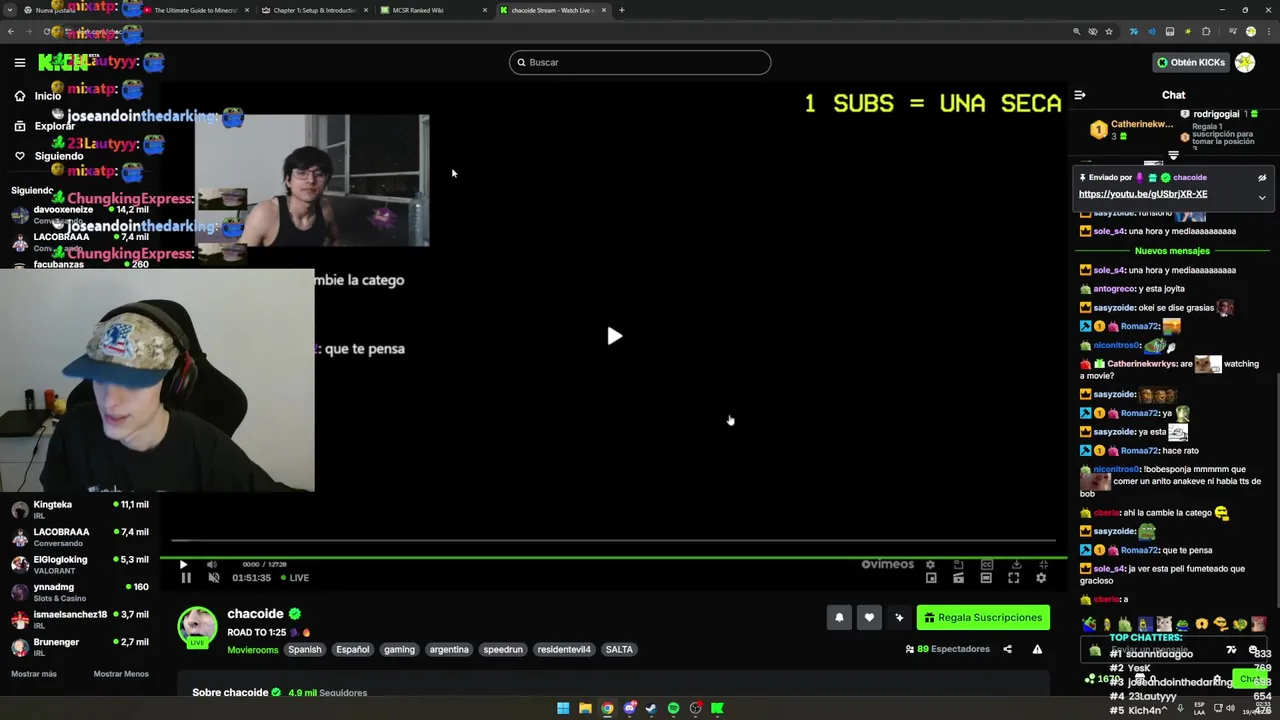Open the hamburger menu beside Kick logo
Viewport: 1280px width, 720px height.
click(x=19, y=62)
